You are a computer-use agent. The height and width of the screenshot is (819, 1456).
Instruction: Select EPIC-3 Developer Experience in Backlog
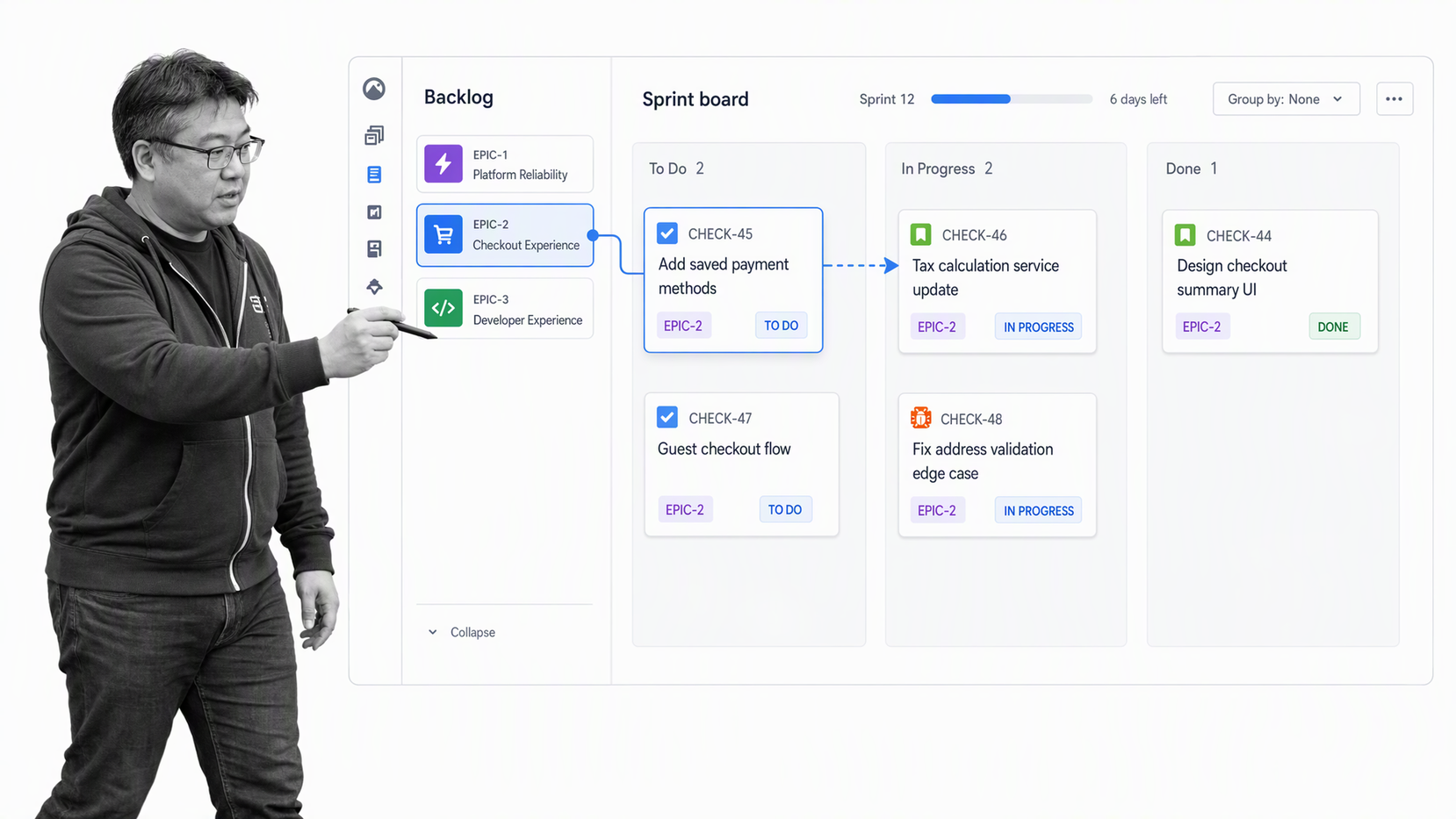505,308
